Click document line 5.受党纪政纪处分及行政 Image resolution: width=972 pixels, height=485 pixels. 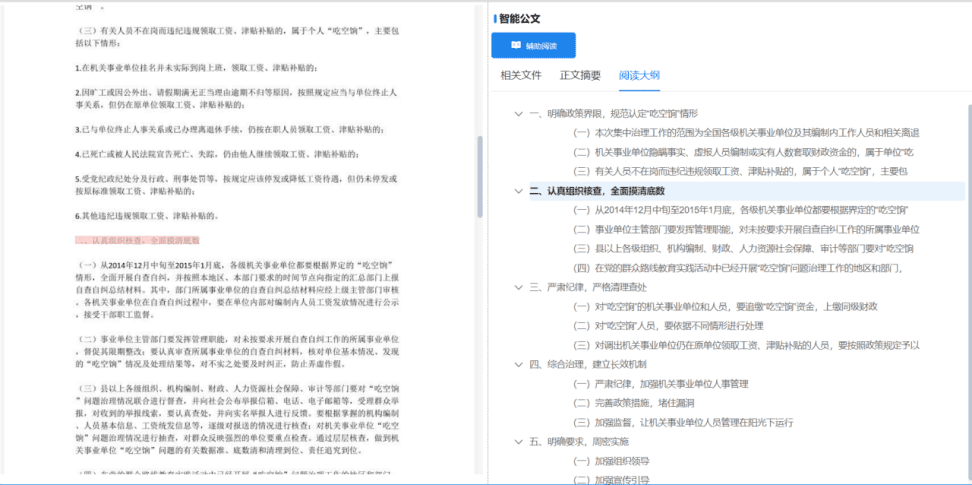(236, 185)
